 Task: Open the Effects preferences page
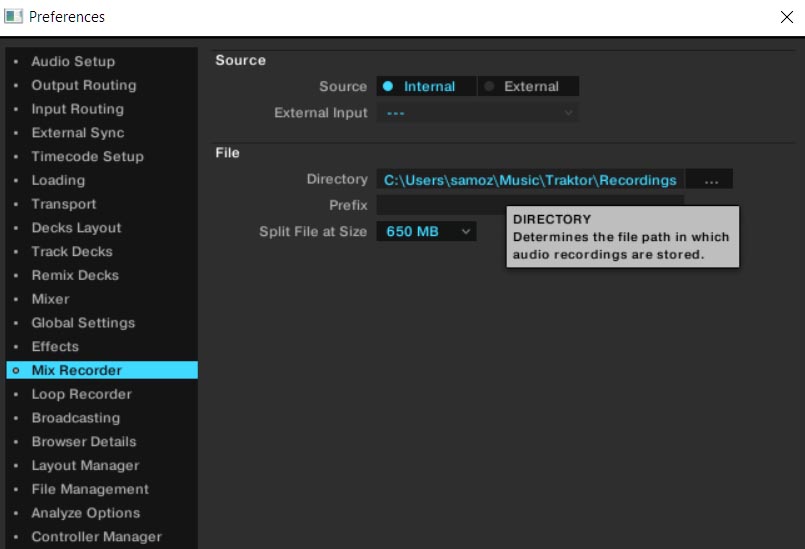coord(55,347)
